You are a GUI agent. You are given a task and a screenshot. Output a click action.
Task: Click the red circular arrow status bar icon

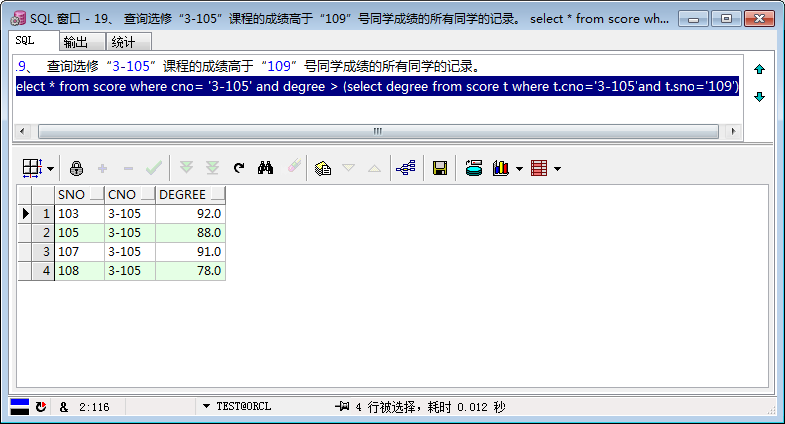click(41, 406)
